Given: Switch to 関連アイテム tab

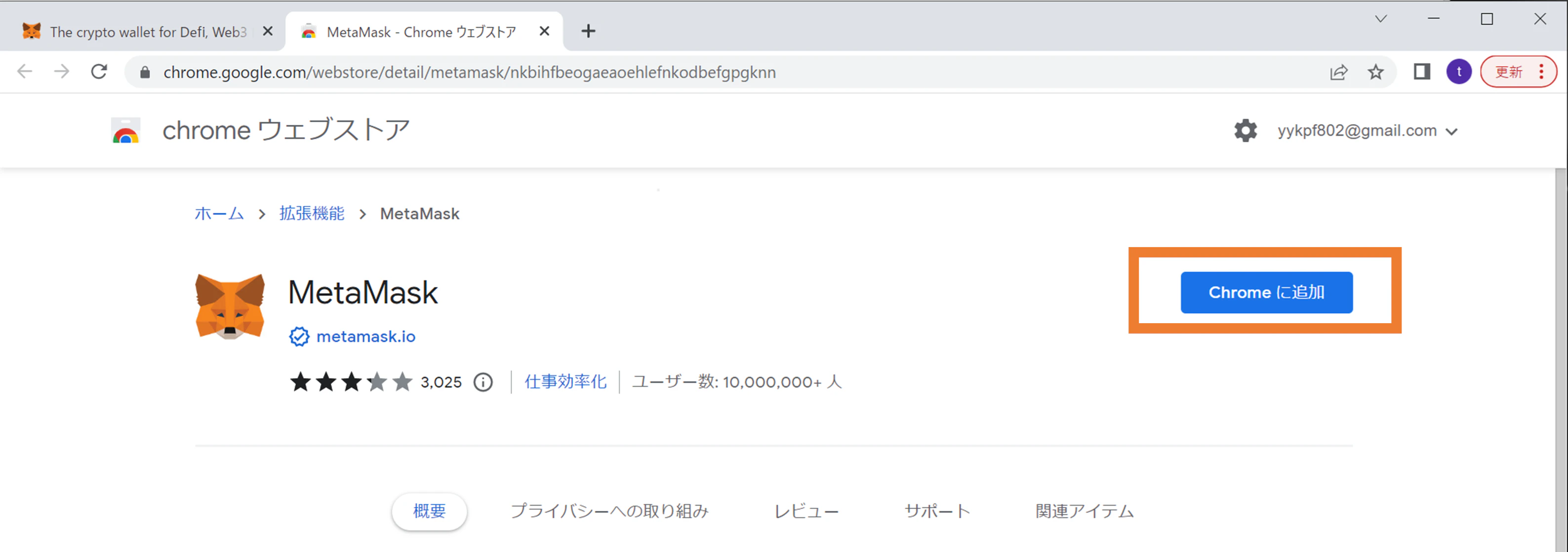Looking at the screenshot, I should coord(1085,511).
